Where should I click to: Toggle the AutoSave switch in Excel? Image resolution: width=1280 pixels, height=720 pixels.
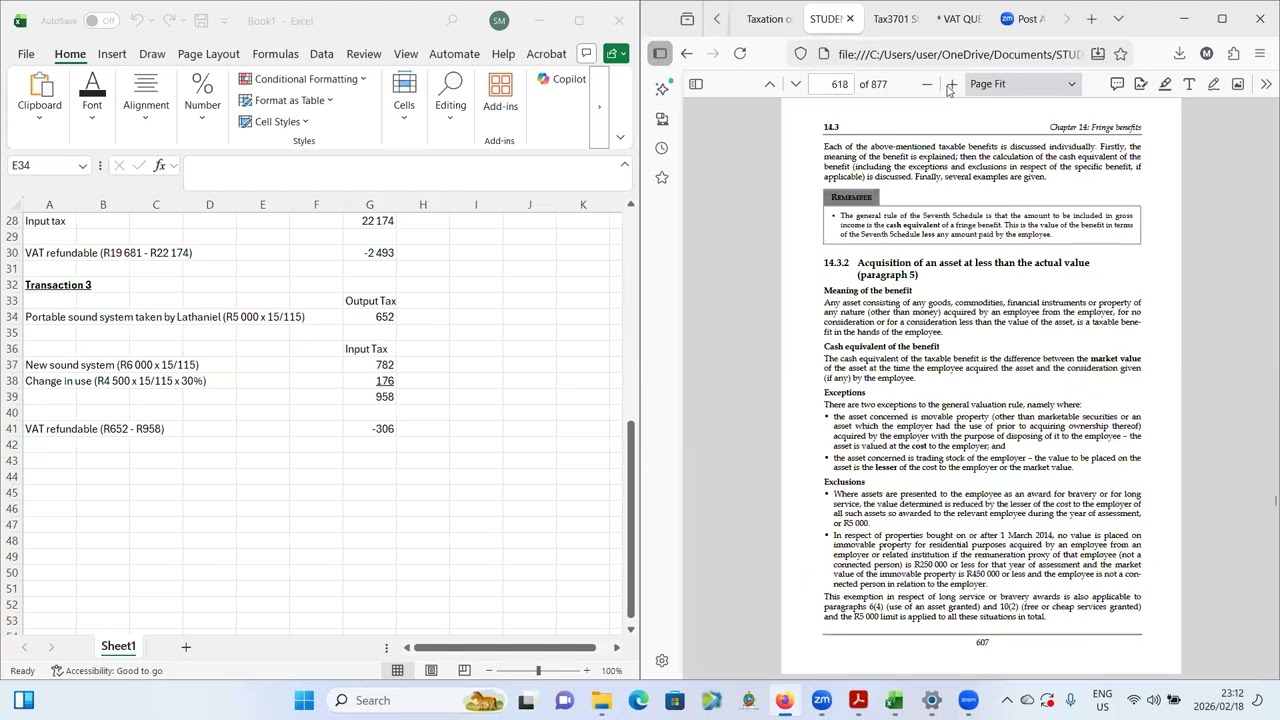(x=101, y=21)
